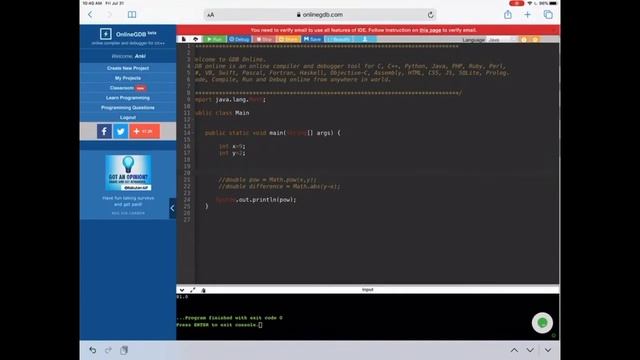
Task: Click the Stop button in toolbar
Action: click(x=264, y=39)
